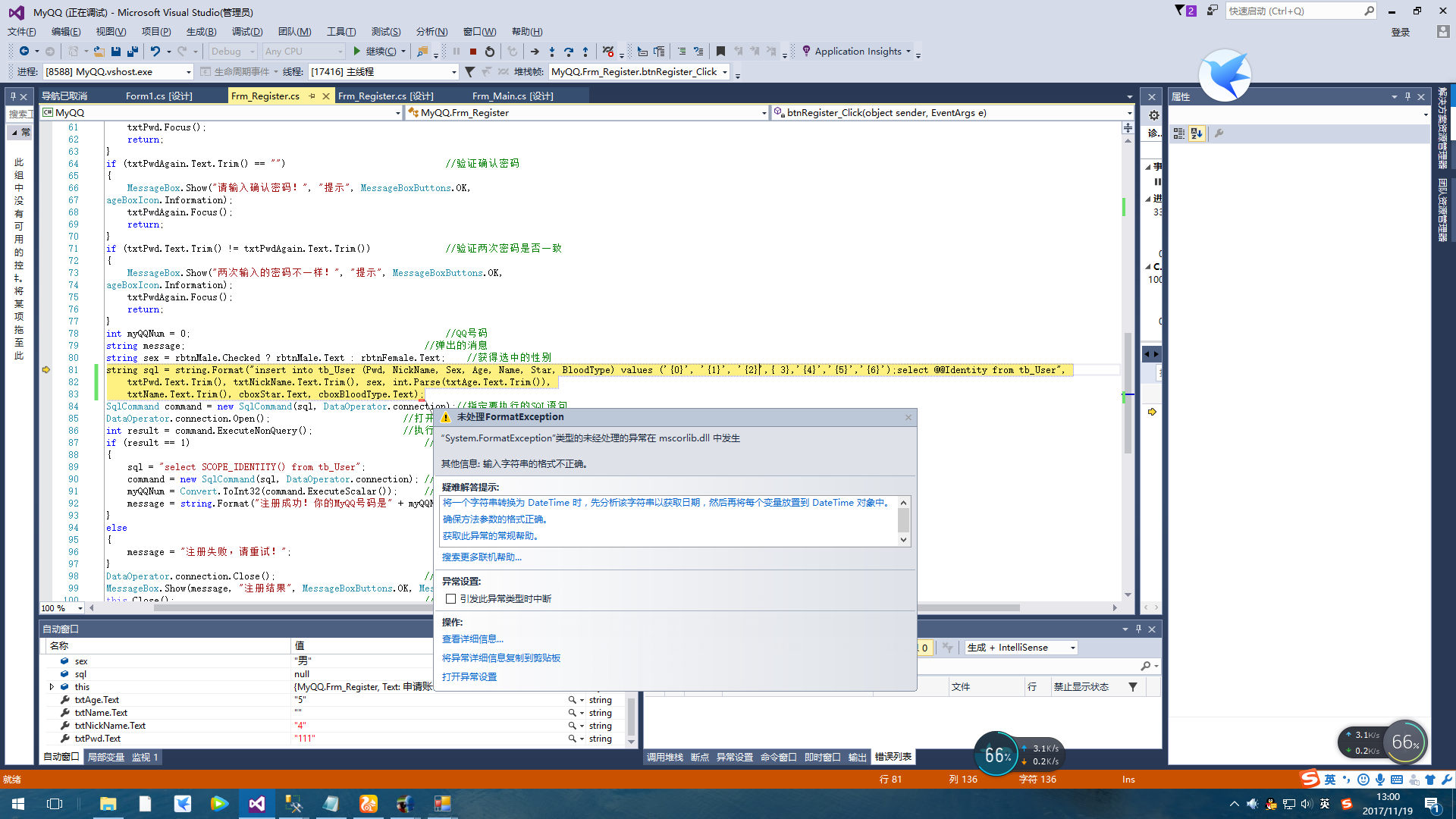
Task: Click 'Get general help for this exception' link
Action: pyautogui.click(x=491, y=536)
